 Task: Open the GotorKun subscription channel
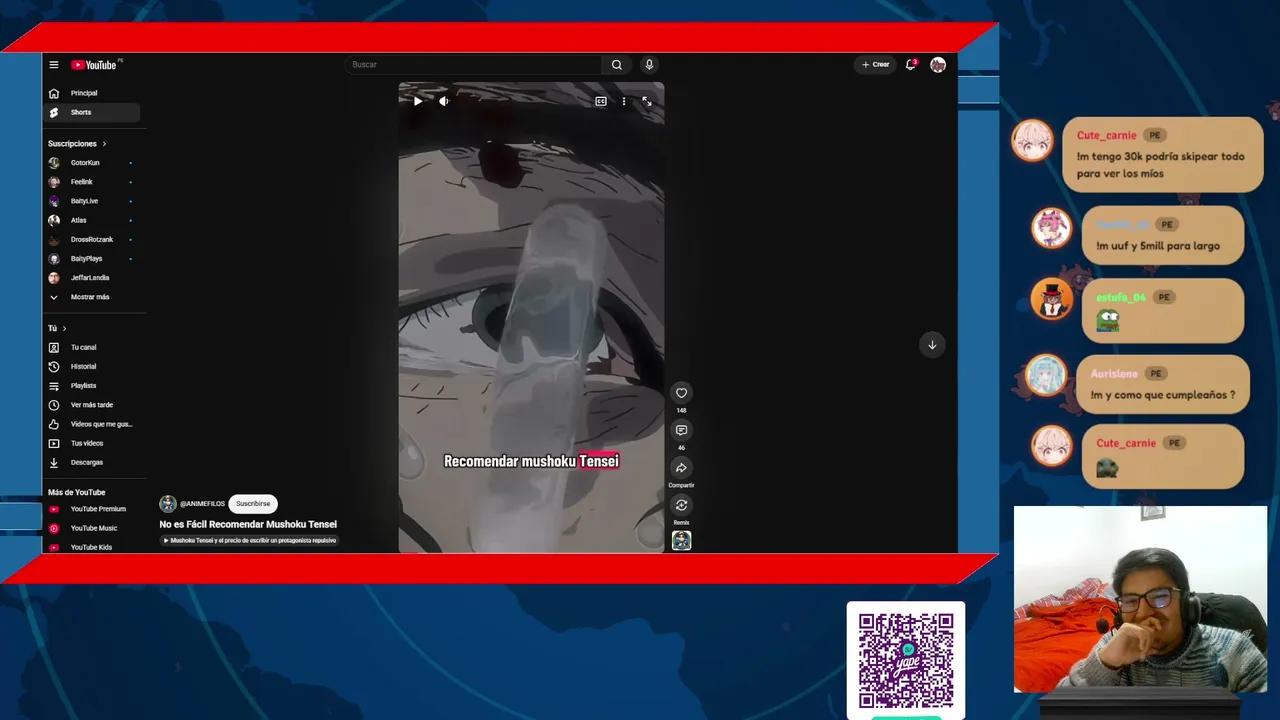pos(92,163)
